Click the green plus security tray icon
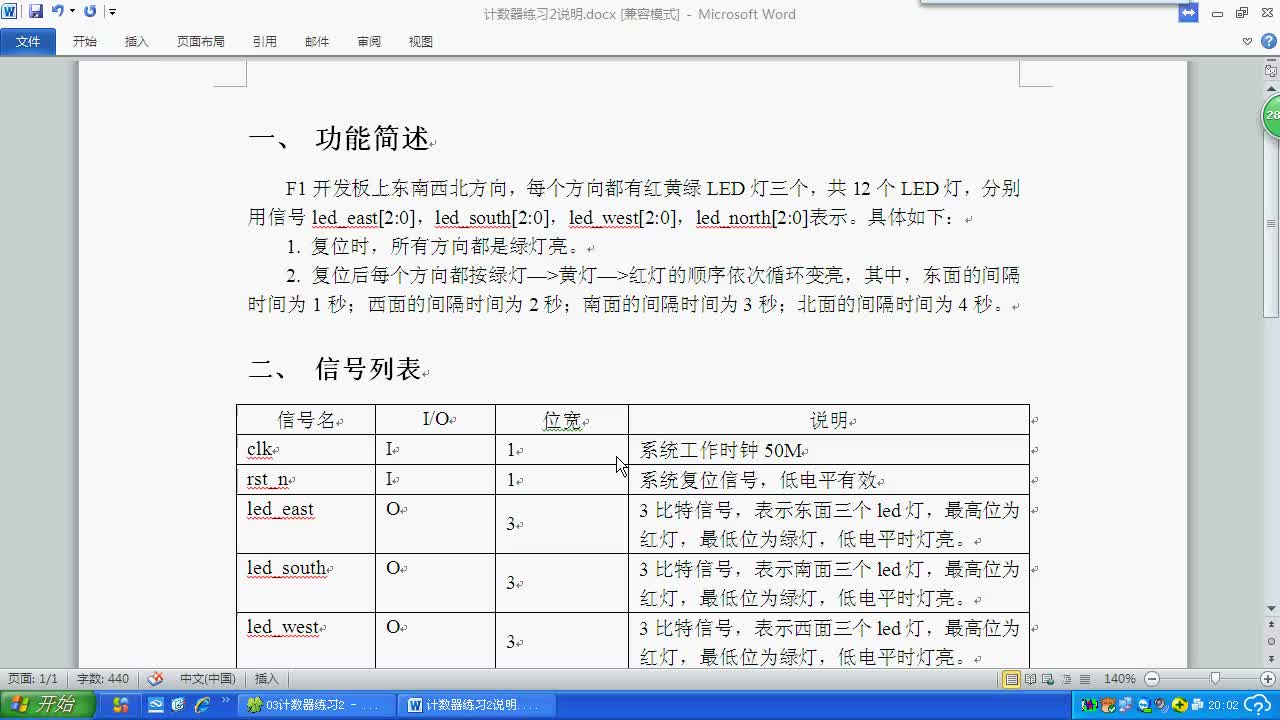Image resolution: width=1280 pixels, height=720 pixels. tap(1180, 705)
